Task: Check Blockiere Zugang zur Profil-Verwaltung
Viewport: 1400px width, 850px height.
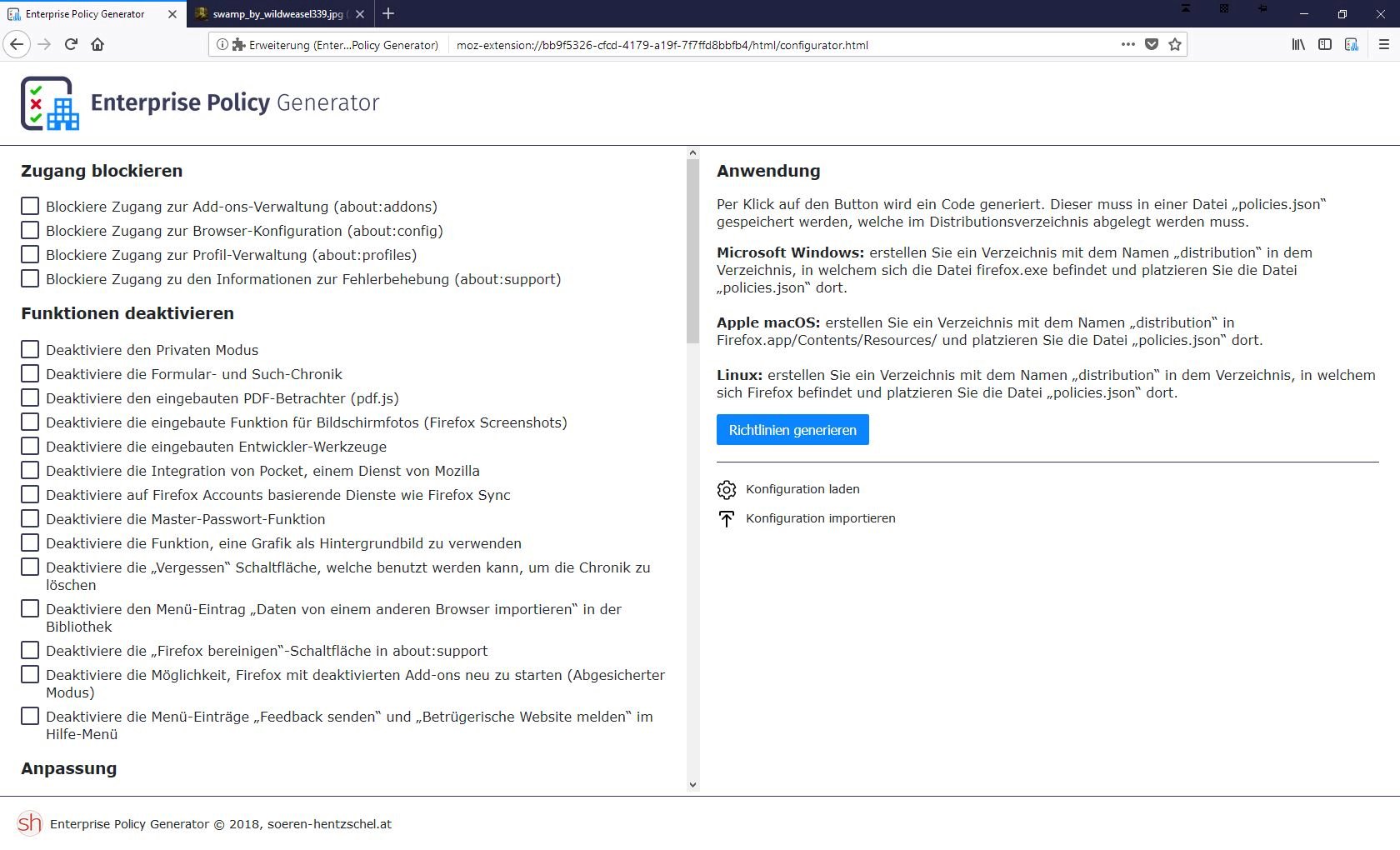Action: point(30,254)
